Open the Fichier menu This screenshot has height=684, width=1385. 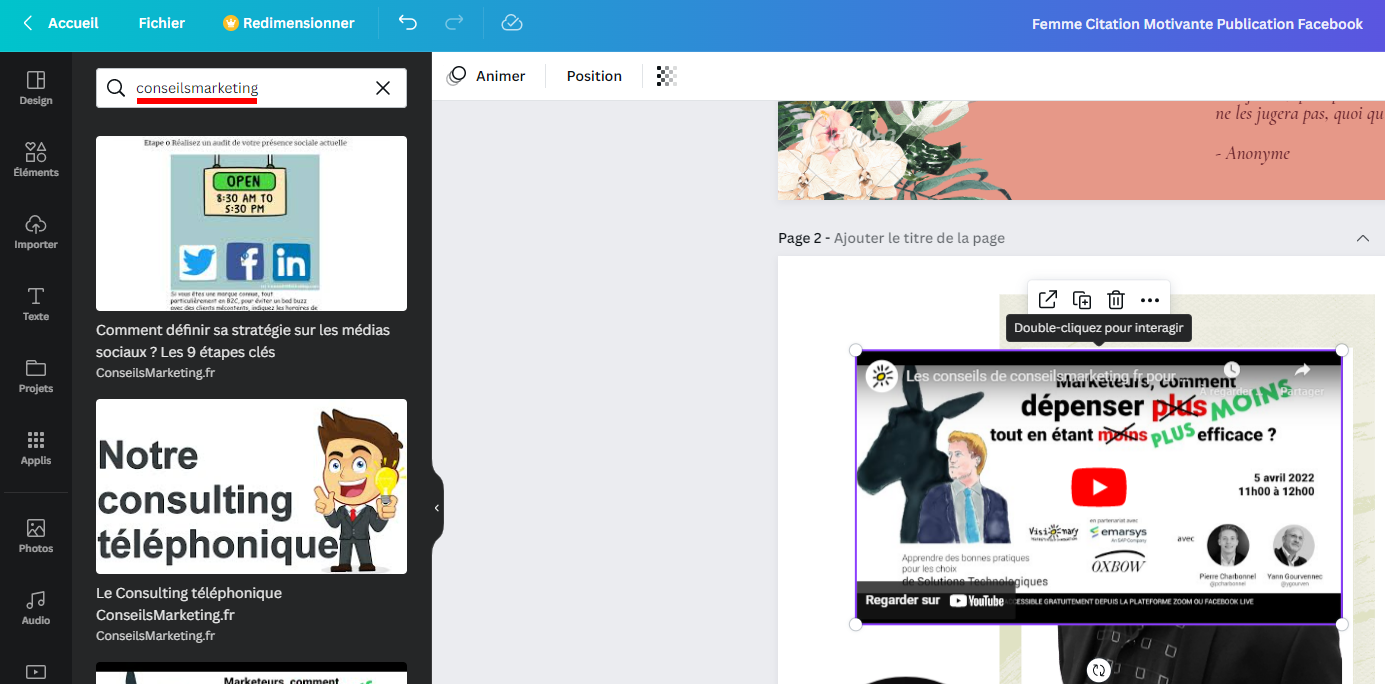tap(162, 23)
